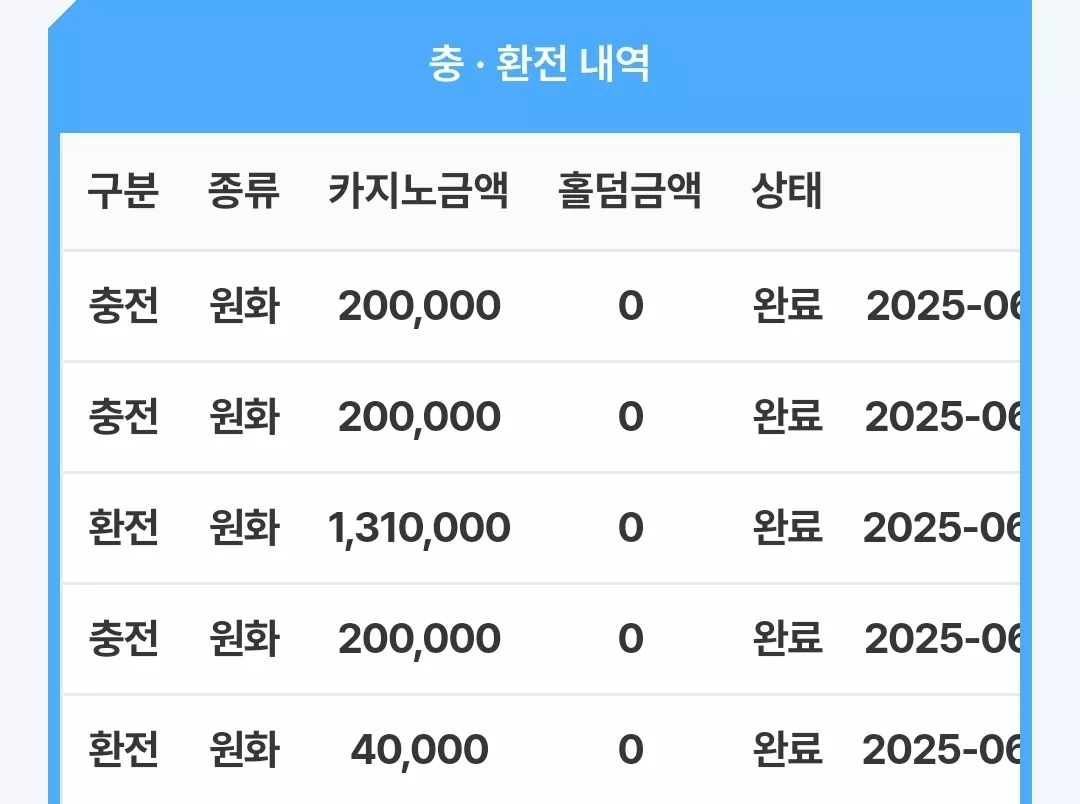
Task: Click 원화 type in the 40,000 row
Action: 245,750
